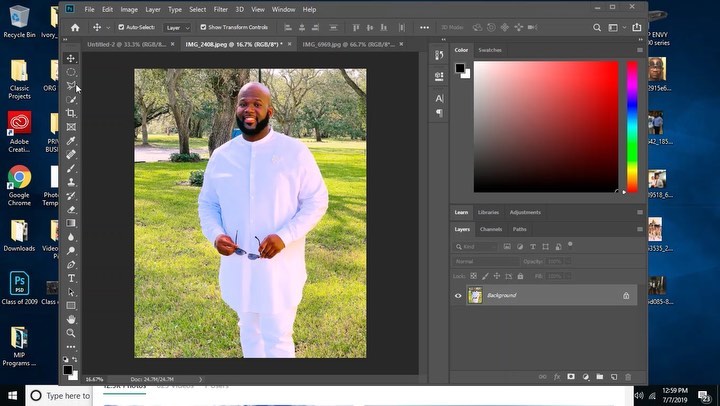Hide the Background layer with eye icon
This screenshot has height=406, width=720.
tap(459, 296)
